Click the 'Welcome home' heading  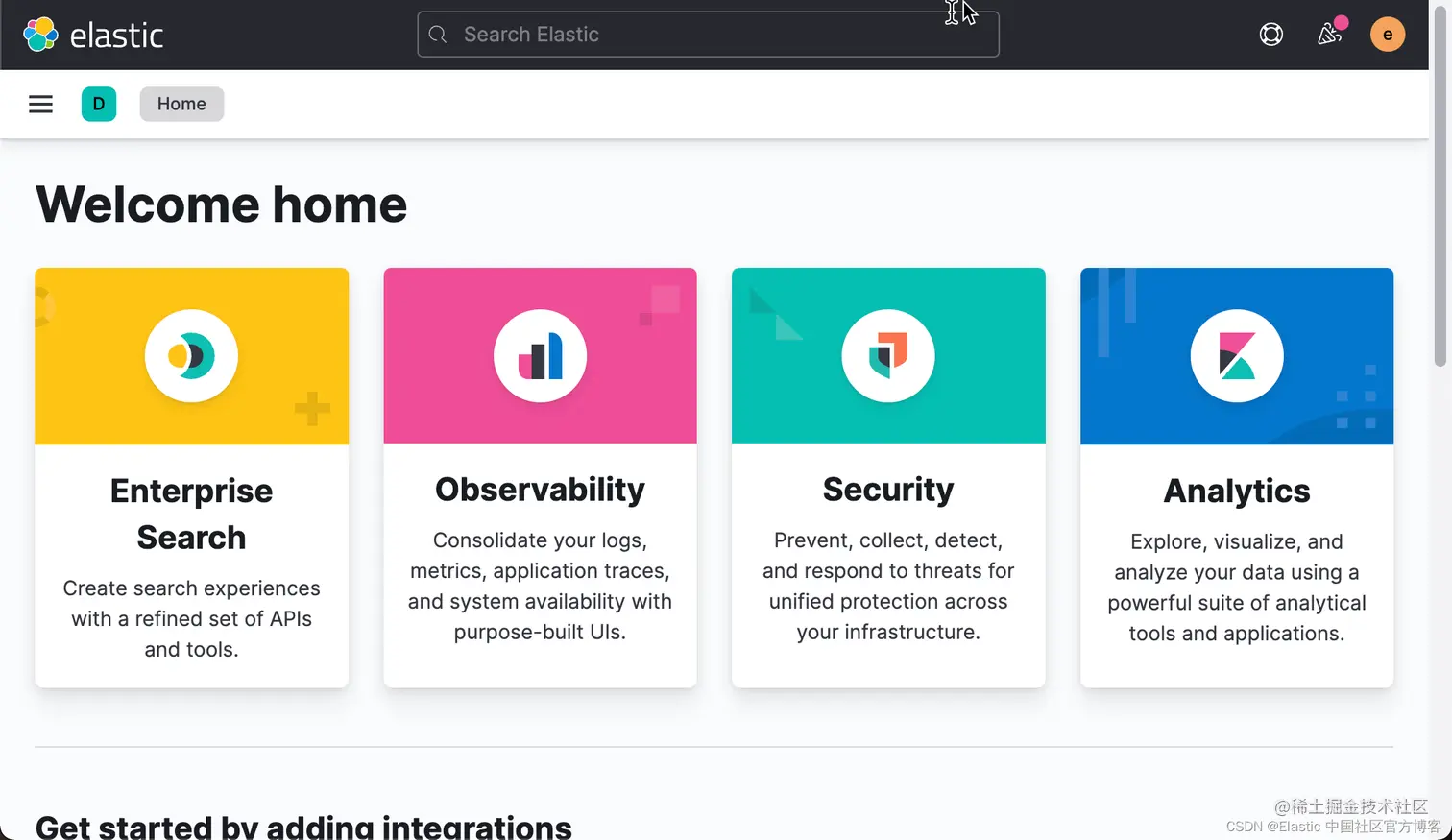(x=221, y=204)
